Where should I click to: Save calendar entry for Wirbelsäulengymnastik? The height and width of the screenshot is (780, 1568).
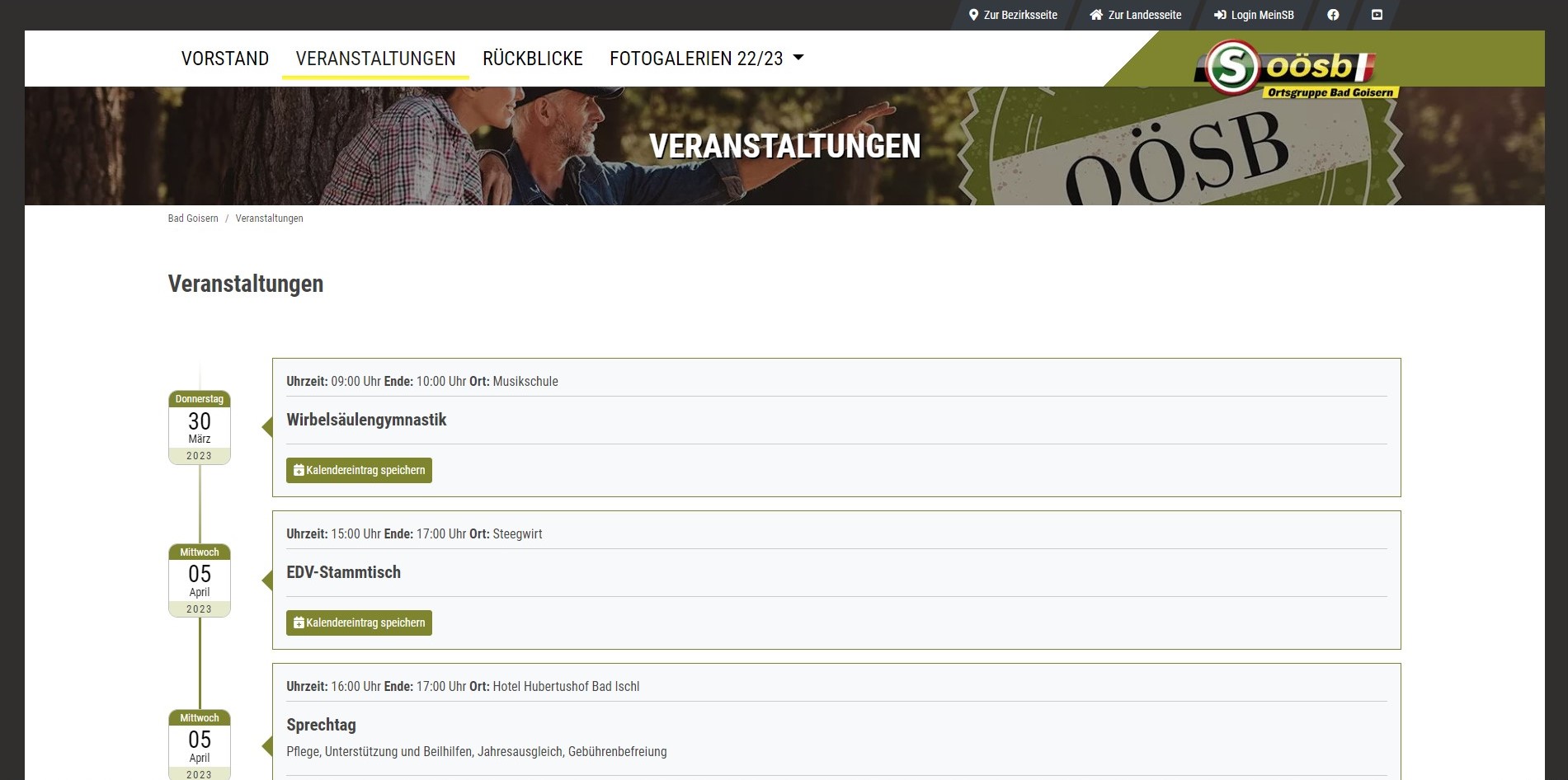[x=359, y=470]
